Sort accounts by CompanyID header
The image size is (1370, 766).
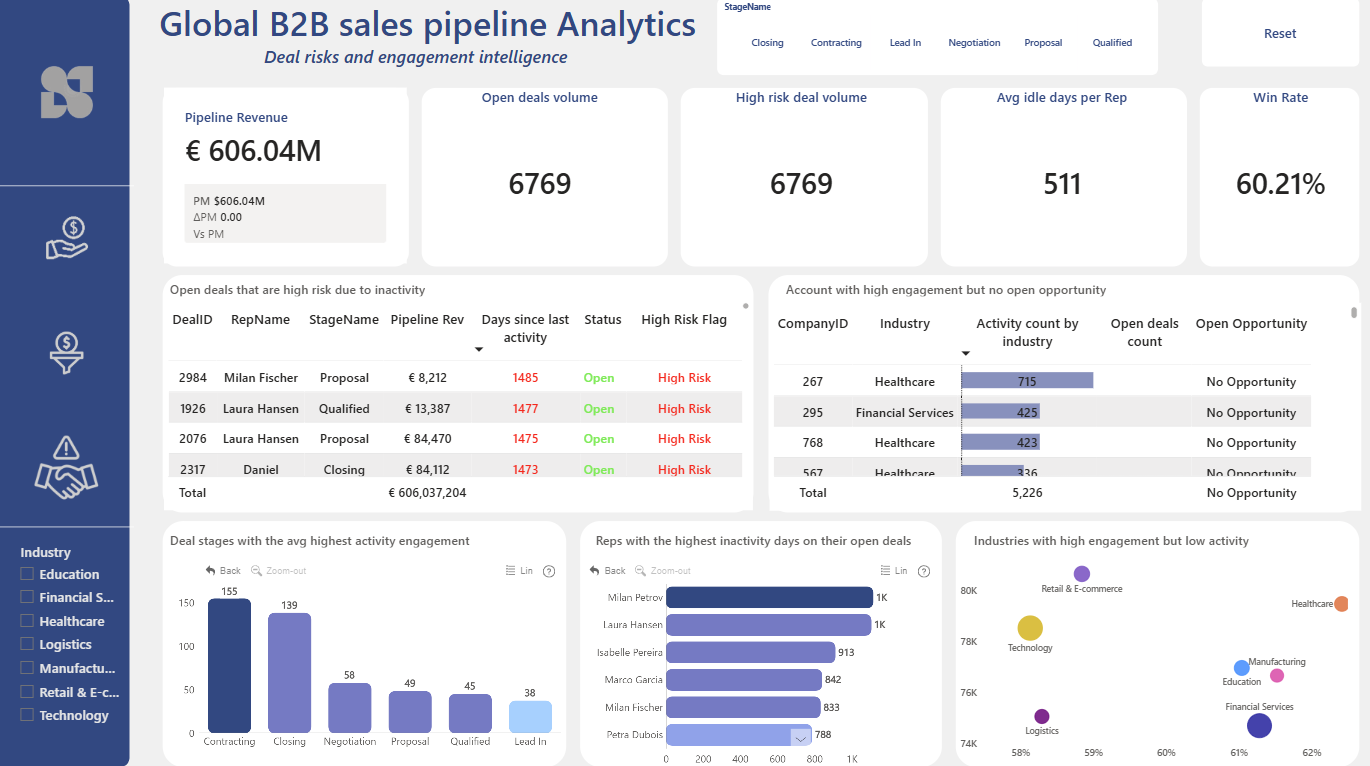[813, 324]
